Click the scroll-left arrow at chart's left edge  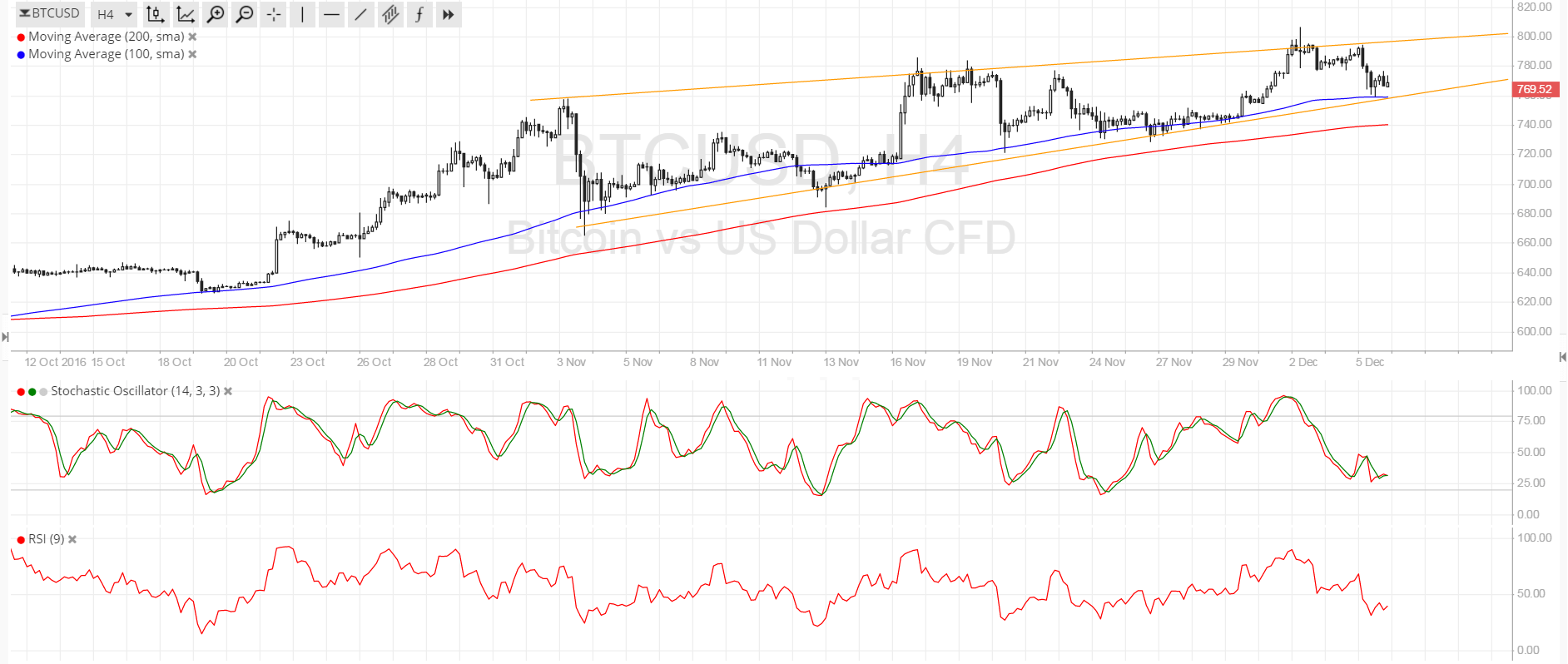point(5,337)
